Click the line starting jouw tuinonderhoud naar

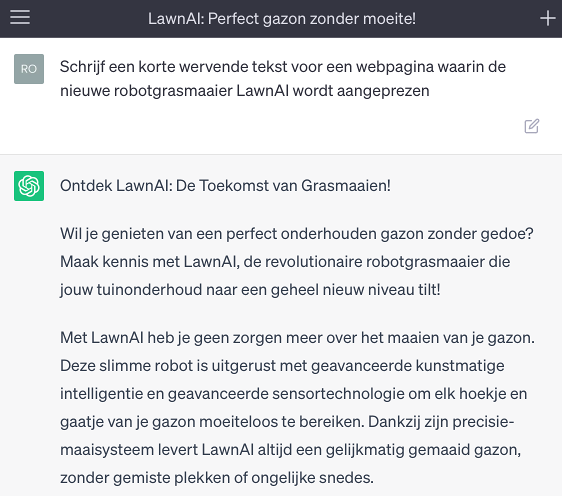(250, 290)
